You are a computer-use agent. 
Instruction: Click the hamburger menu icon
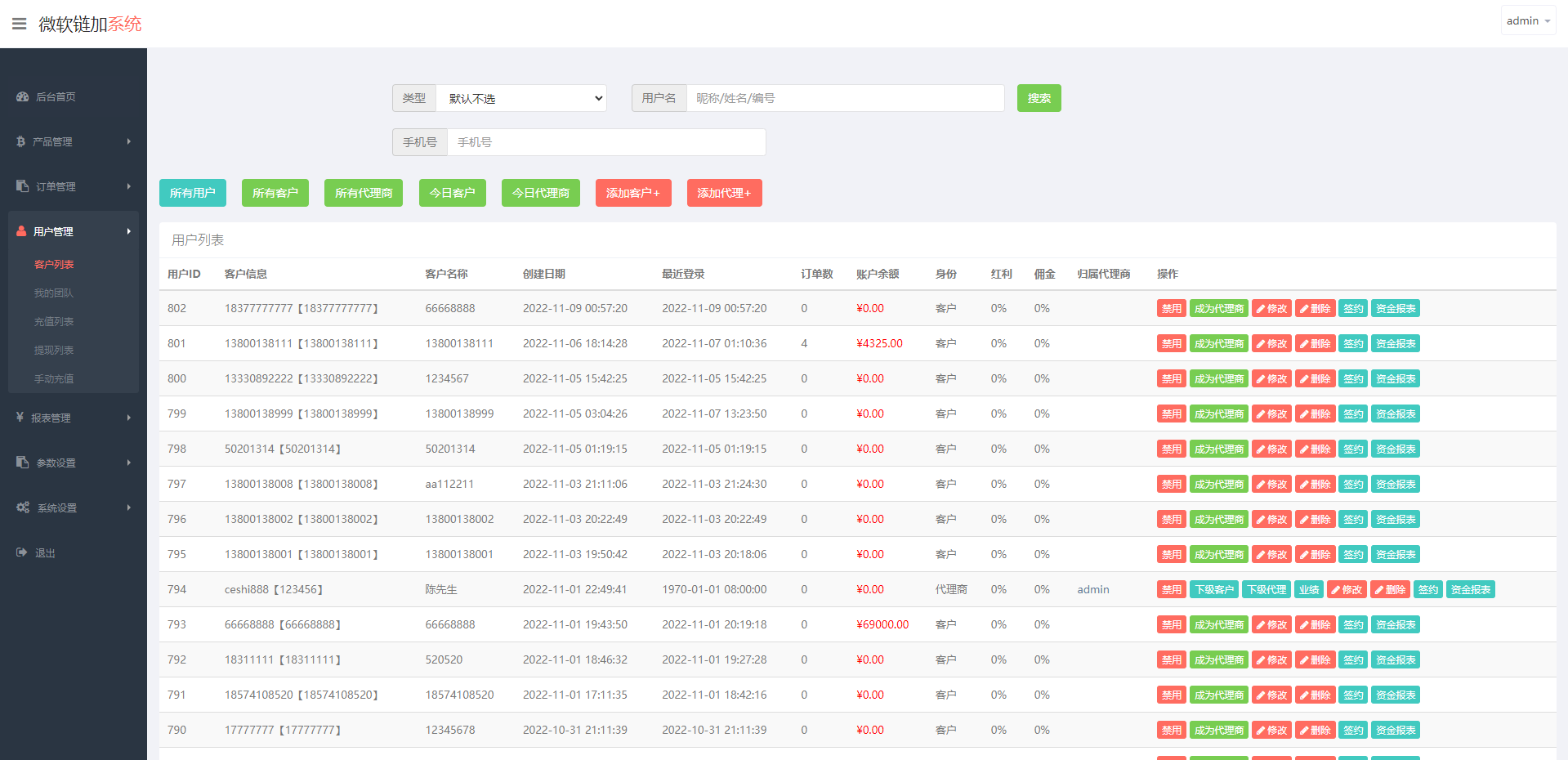19,23
